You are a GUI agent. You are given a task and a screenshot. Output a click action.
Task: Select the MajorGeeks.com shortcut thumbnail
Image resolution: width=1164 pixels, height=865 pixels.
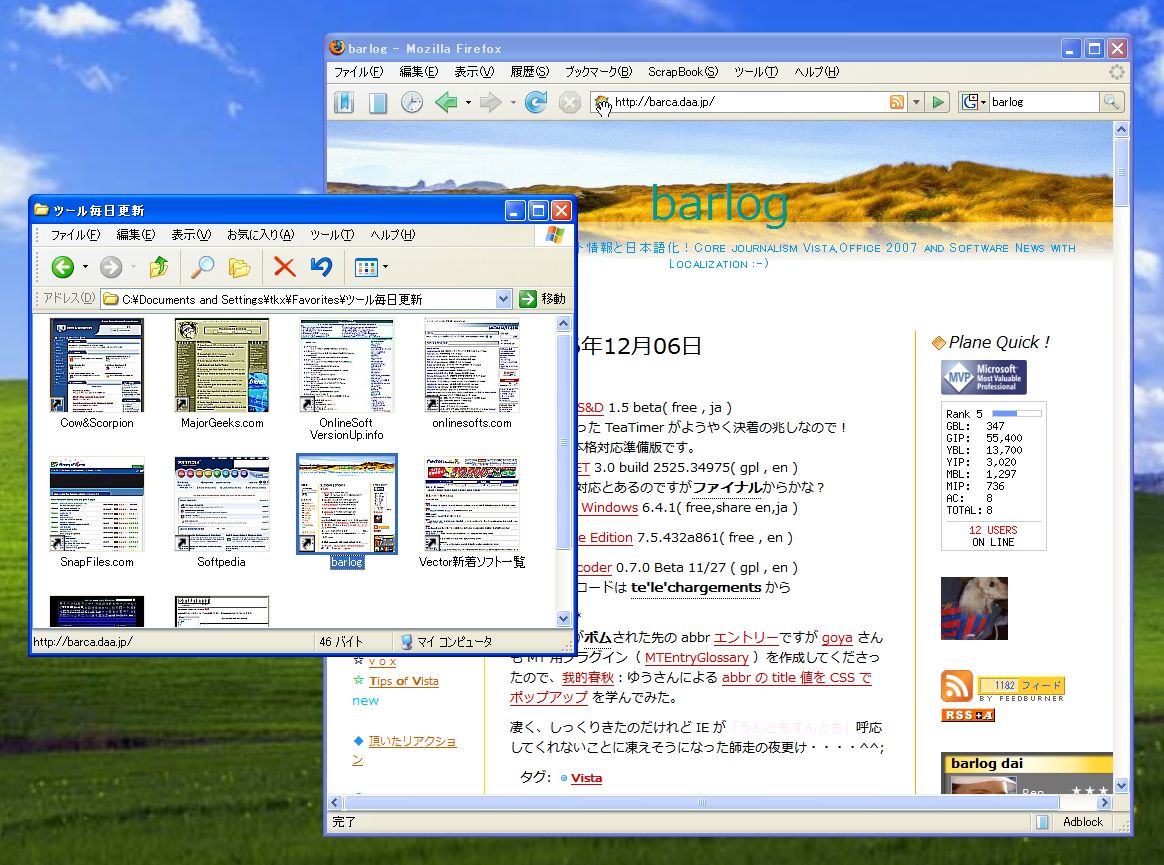pyautogui.click(x=222, y=365)
